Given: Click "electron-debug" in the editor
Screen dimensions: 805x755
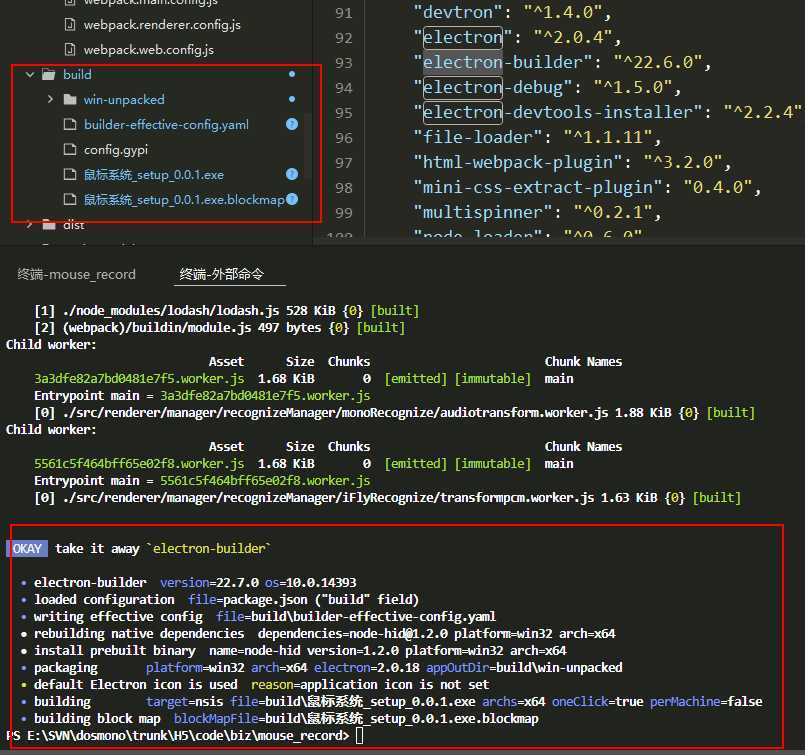Looking at the screenshot, I should coord(493,87).
